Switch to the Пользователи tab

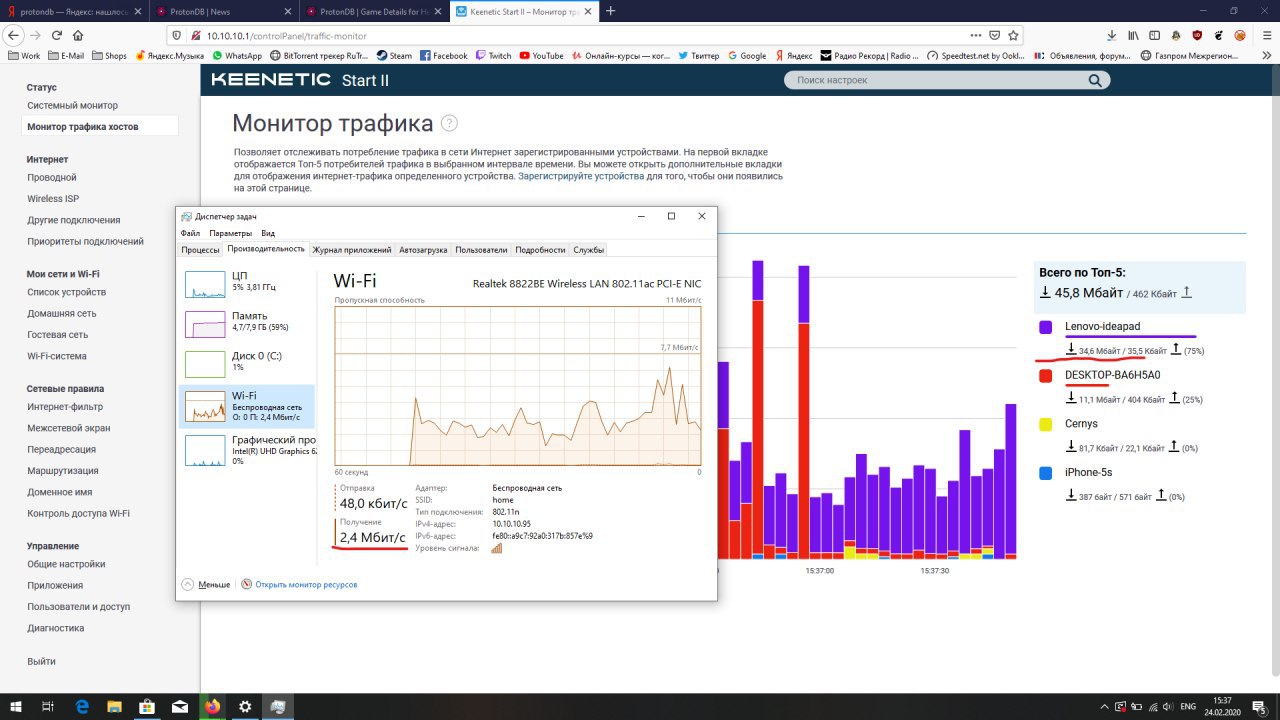(x=482, y=250)
